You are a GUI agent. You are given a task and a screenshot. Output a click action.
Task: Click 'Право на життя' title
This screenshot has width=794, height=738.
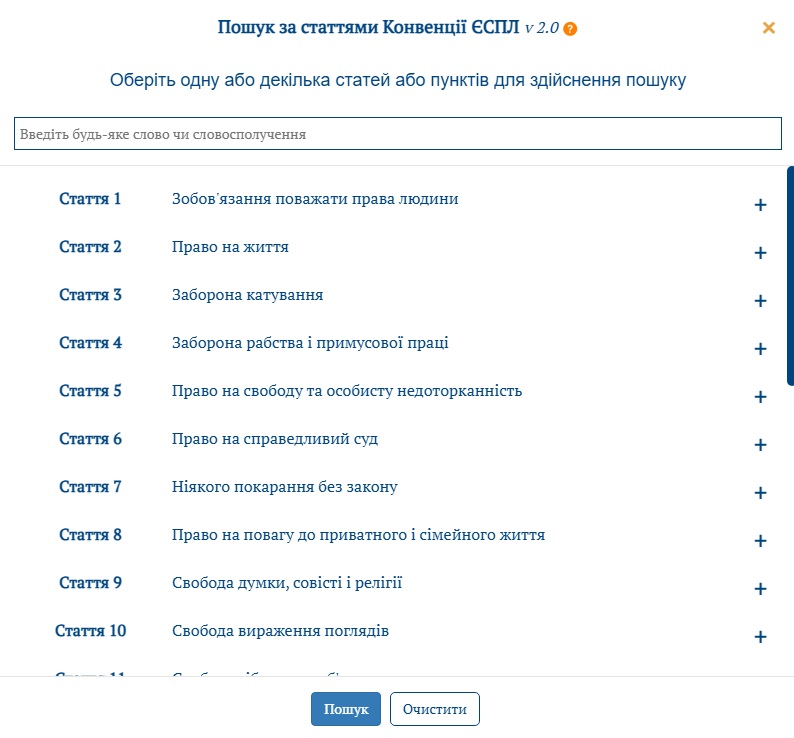230,247
